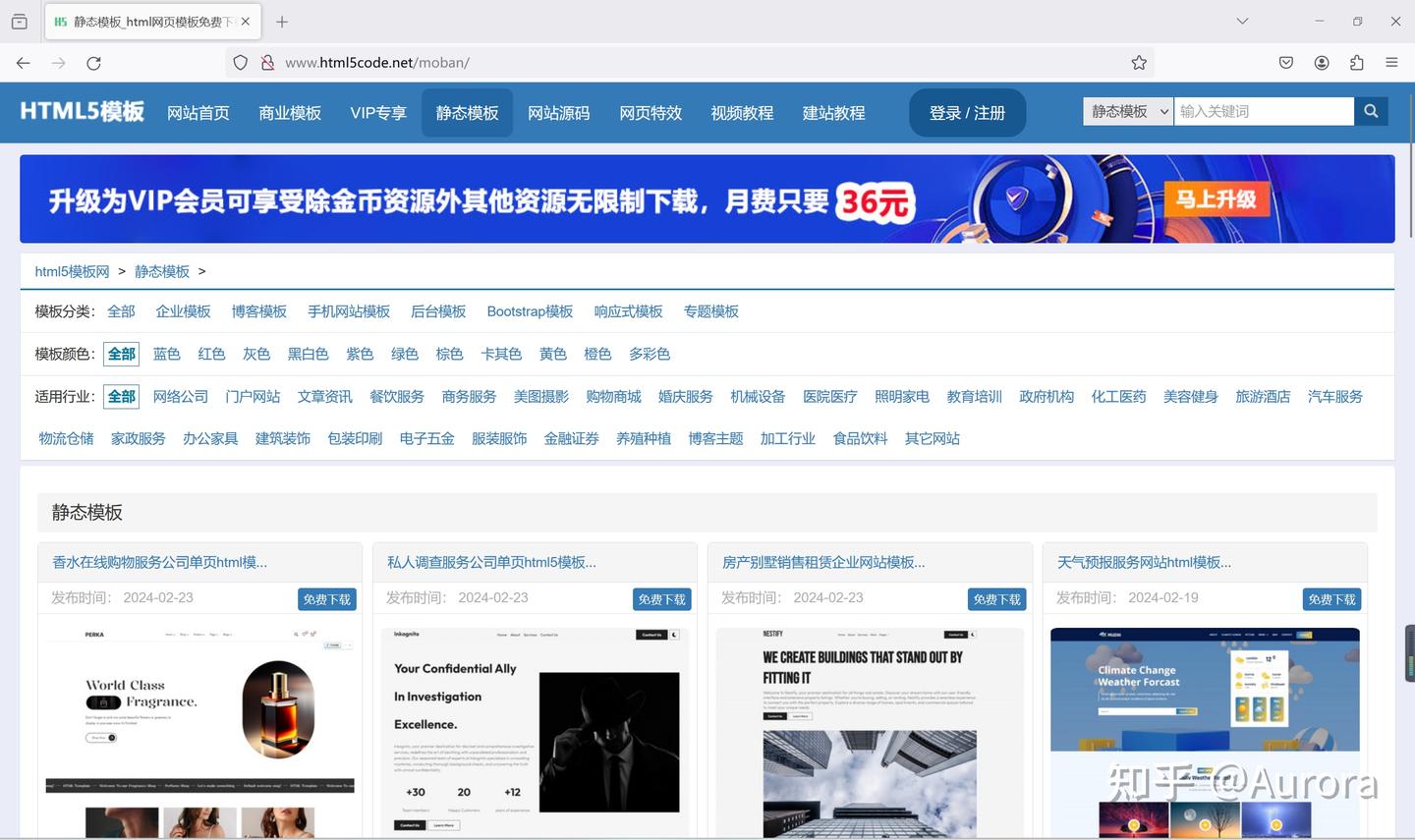This screenshot has width=1415, height=840.
Task: Click the sidebar panel icon left of the tab
Action: [x=19, y=21]
